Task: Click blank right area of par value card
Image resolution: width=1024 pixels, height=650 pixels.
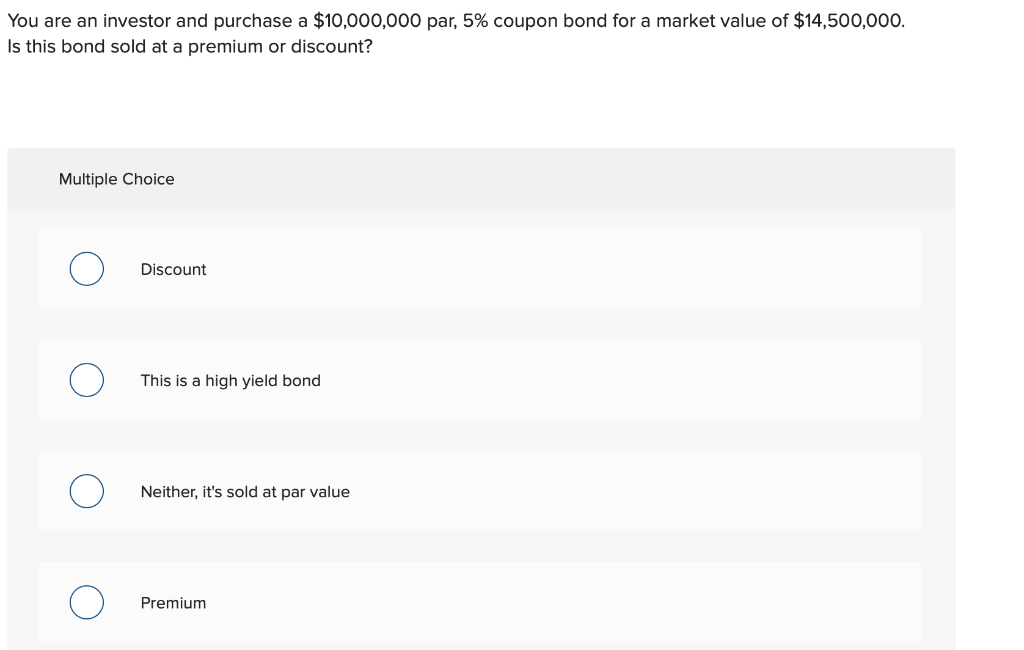Action: [650, 491]
